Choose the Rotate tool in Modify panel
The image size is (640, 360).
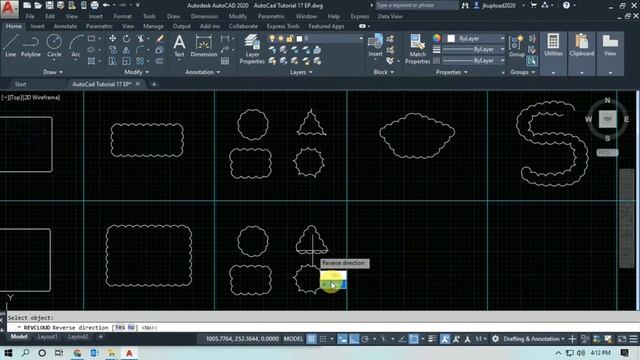pos(127,38)
